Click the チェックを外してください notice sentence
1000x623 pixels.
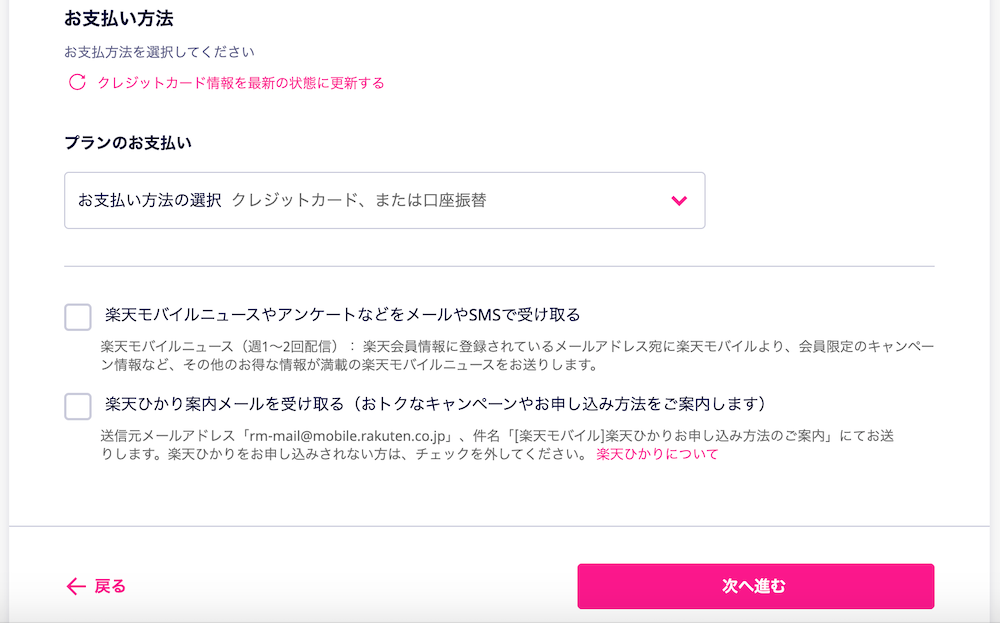(x=517, y=454)
